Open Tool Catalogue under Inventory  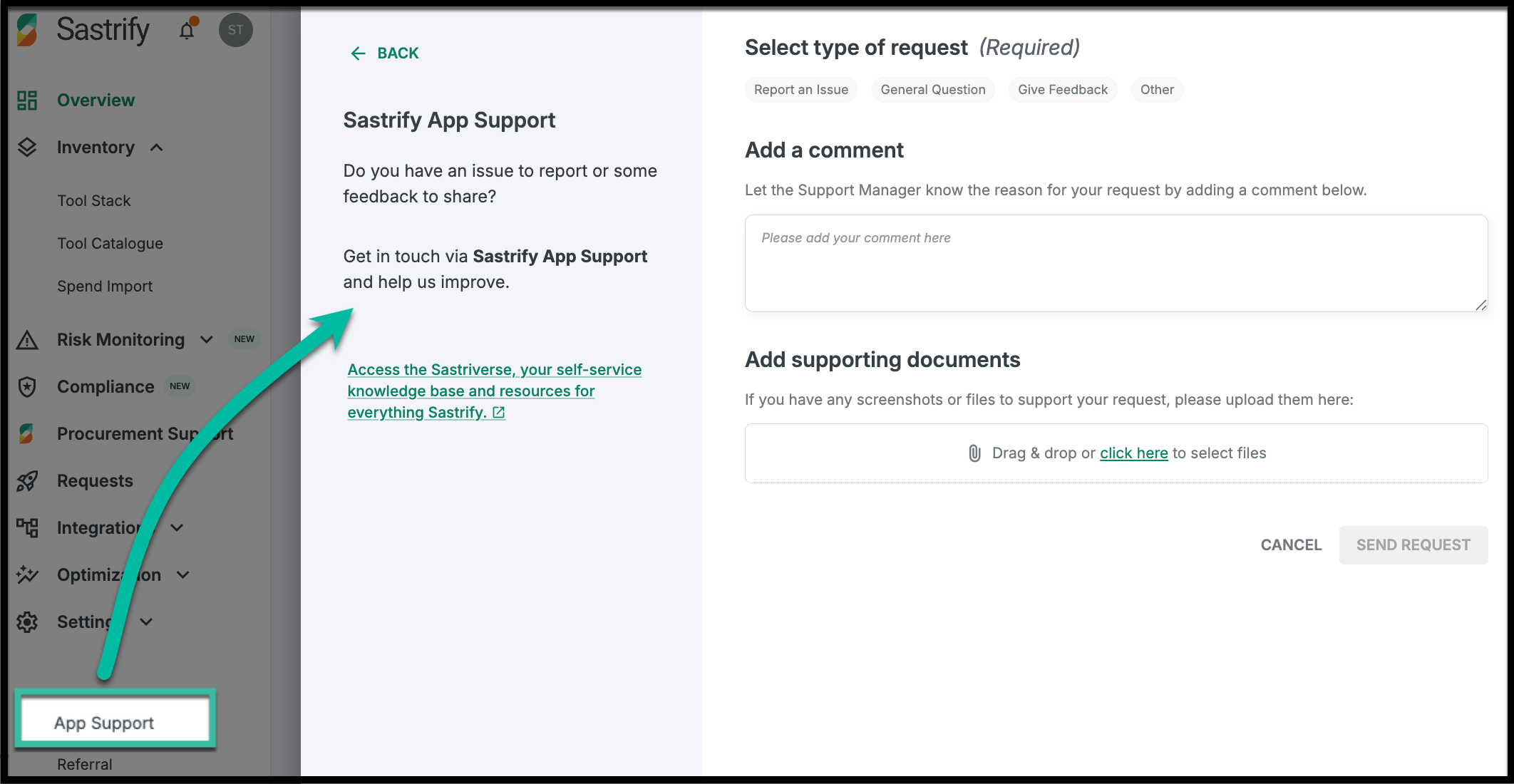[x=110, y=244]
